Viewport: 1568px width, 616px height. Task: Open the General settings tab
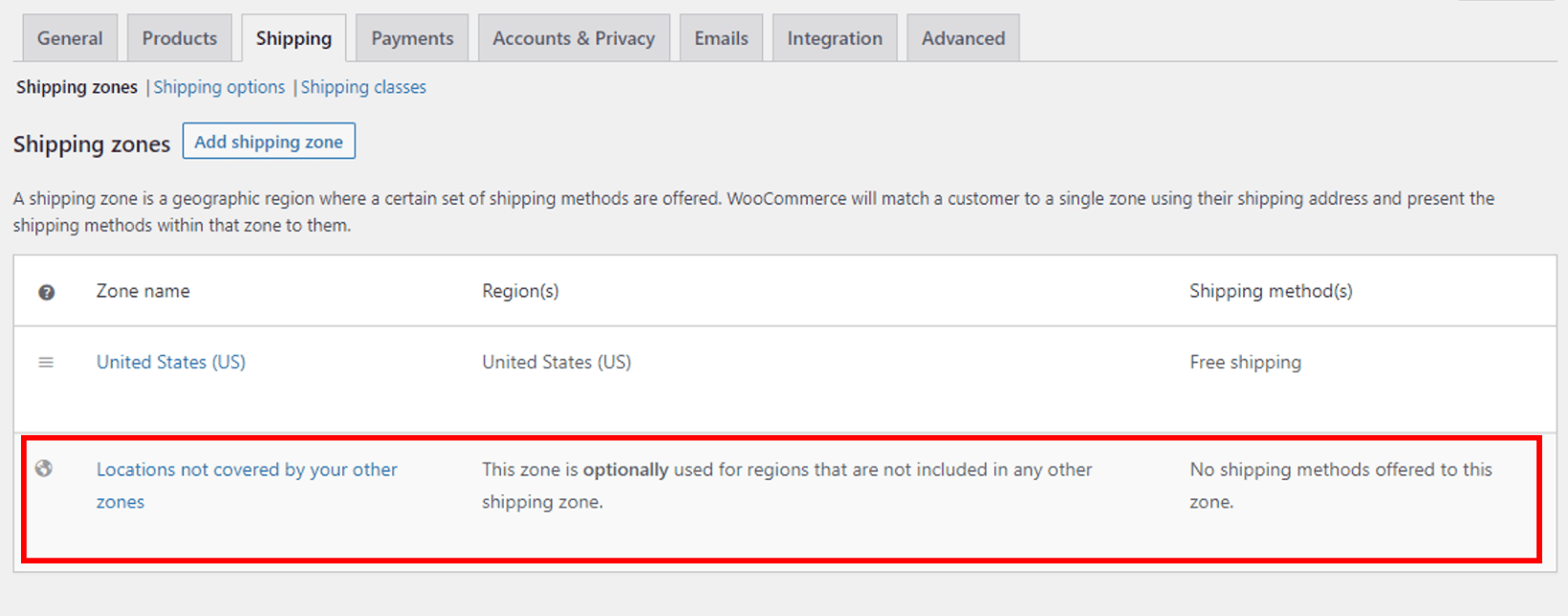click(x=69, y=37)
